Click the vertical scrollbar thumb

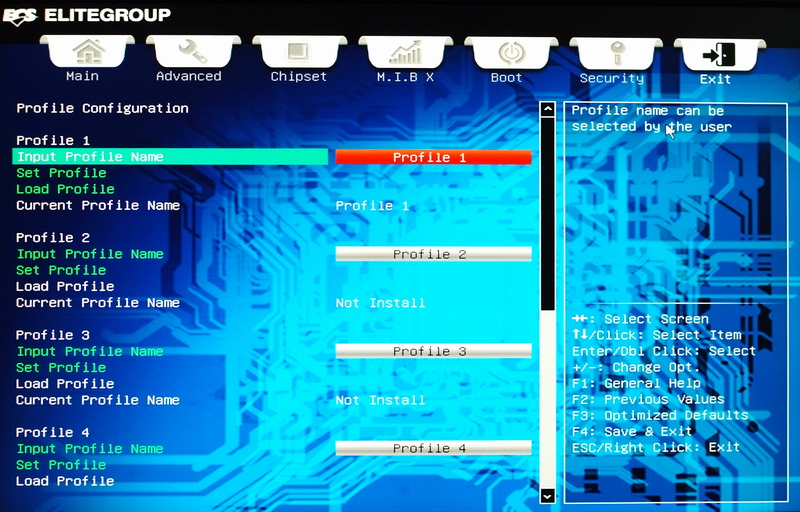tap(547, 213)
